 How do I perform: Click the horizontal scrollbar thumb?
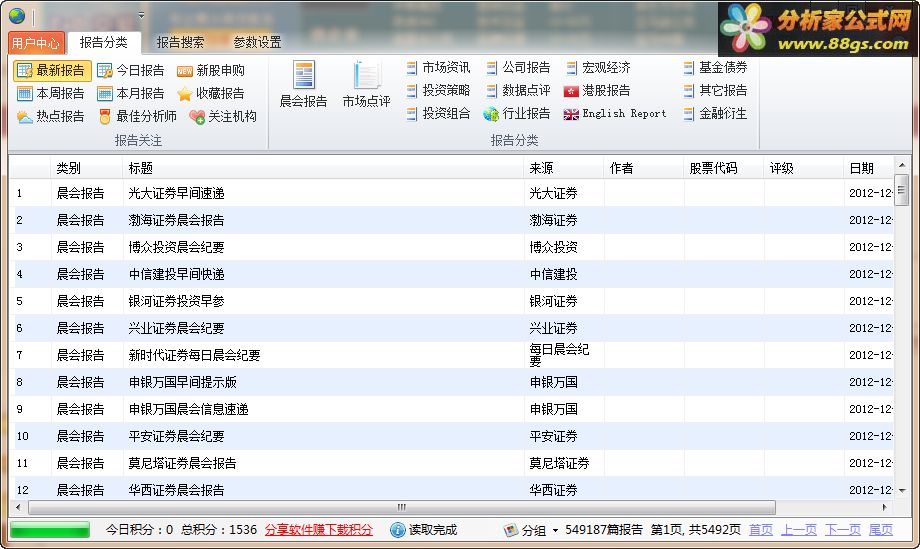tap(402, 507)
